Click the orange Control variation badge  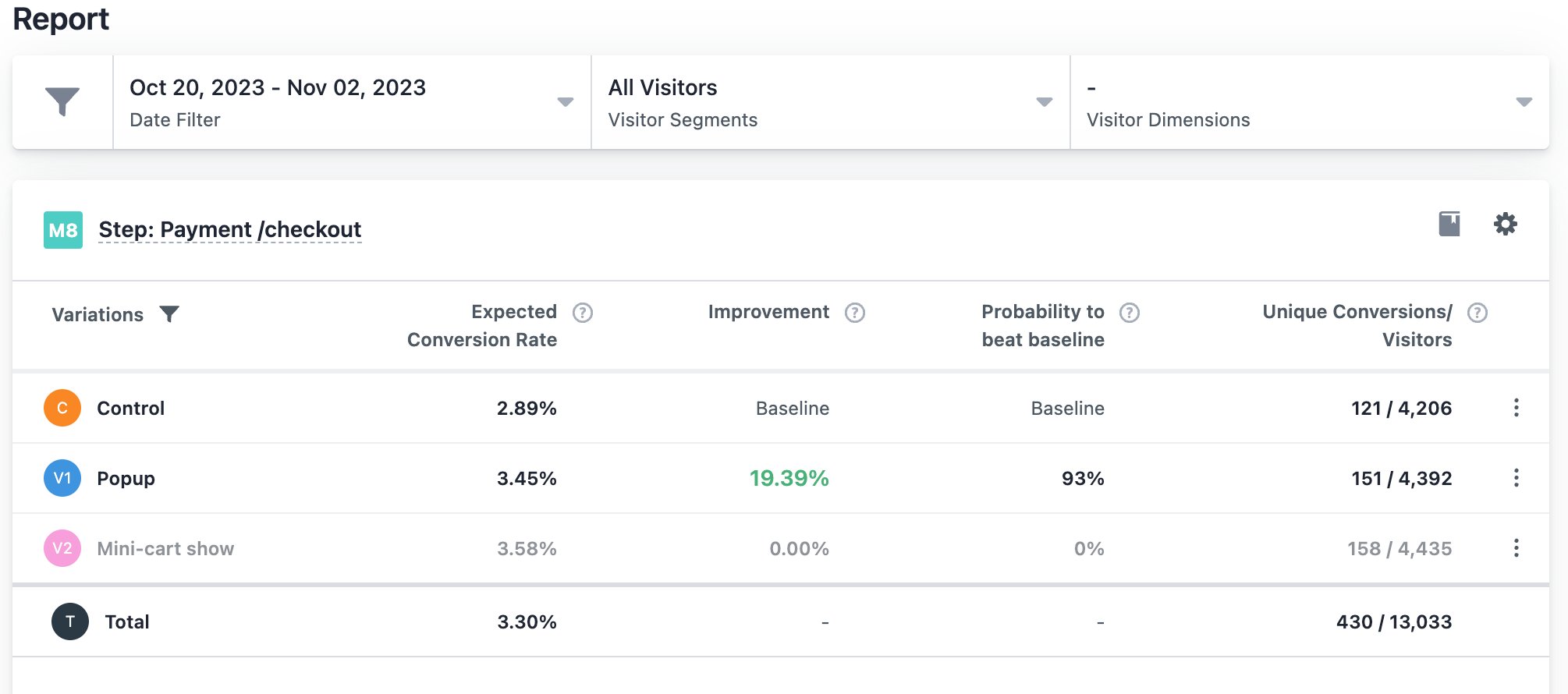click(x=62, y=408)
